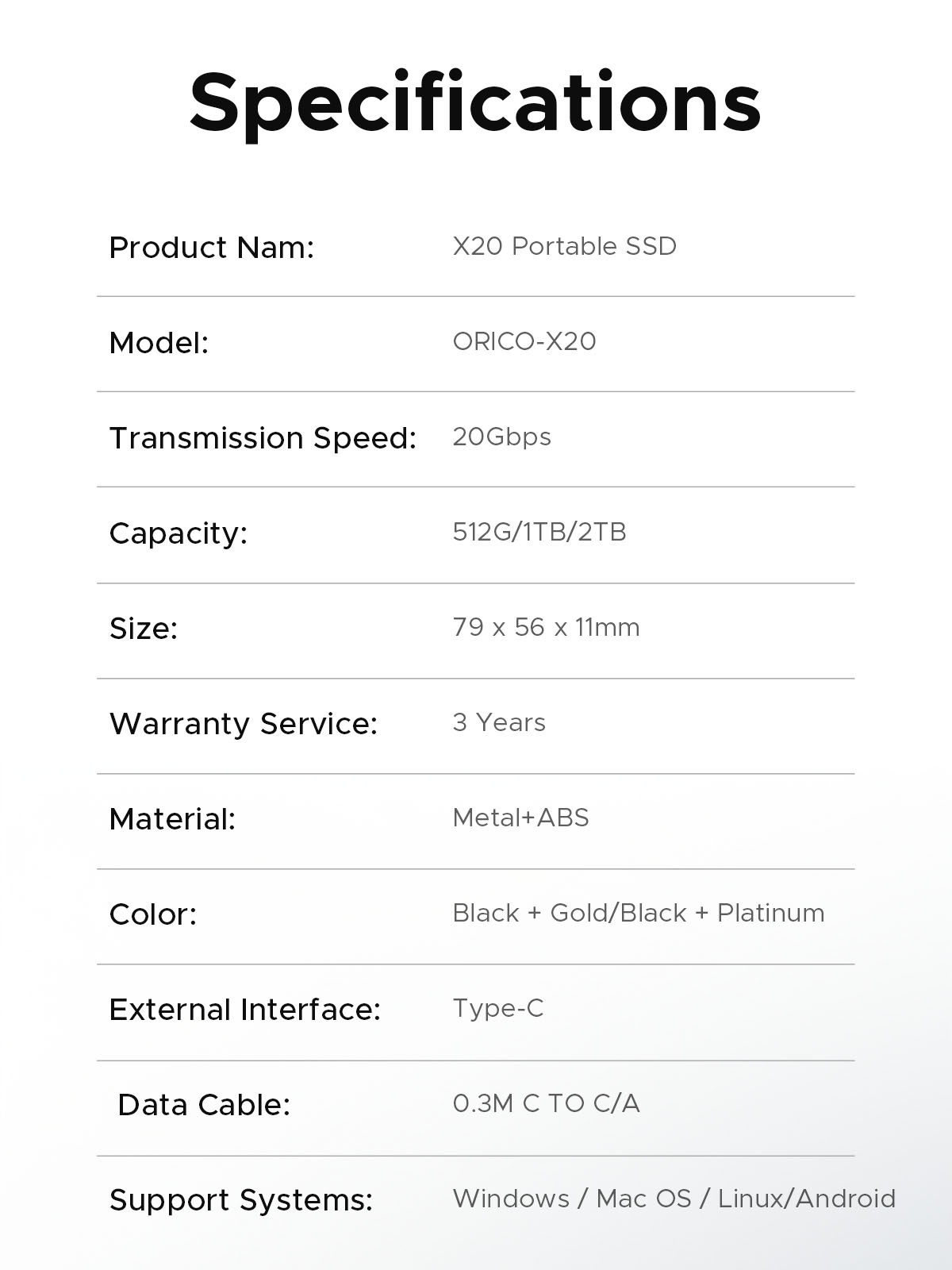Click the Size label

coord(143,629)
